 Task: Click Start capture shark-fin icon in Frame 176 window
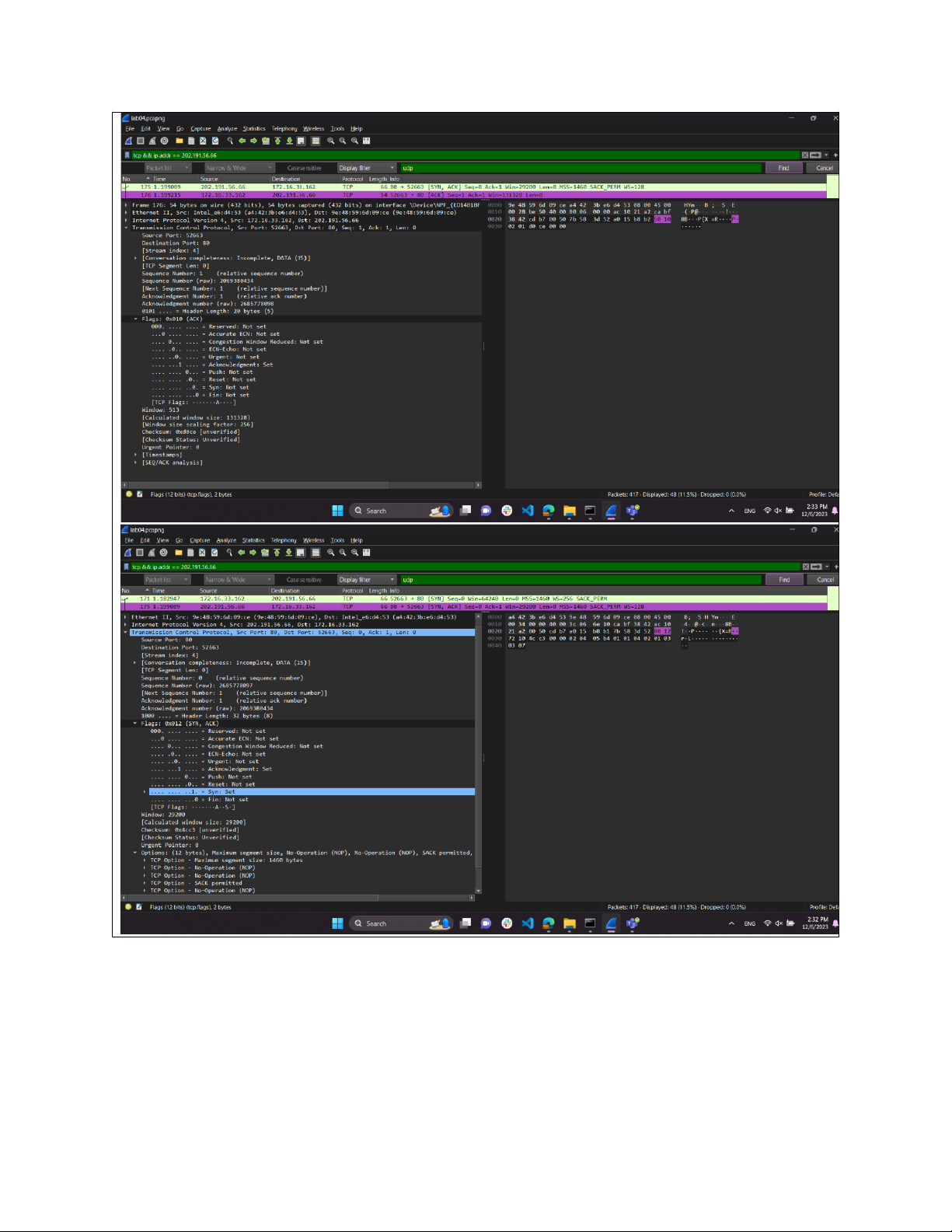pyautogui.click(x=129, y=141)
